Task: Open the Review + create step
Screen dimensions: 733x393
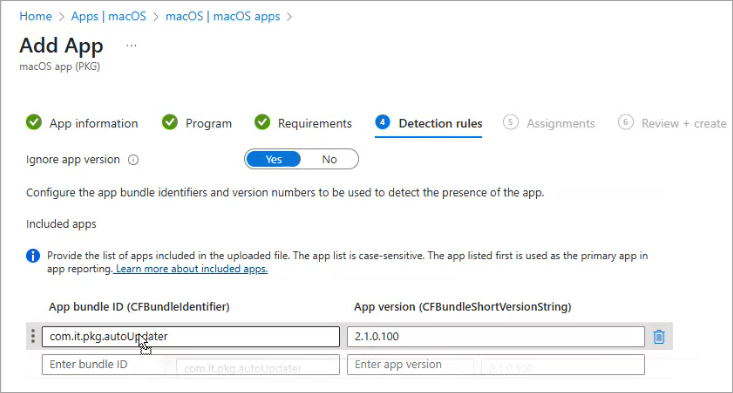Action: 684,123
